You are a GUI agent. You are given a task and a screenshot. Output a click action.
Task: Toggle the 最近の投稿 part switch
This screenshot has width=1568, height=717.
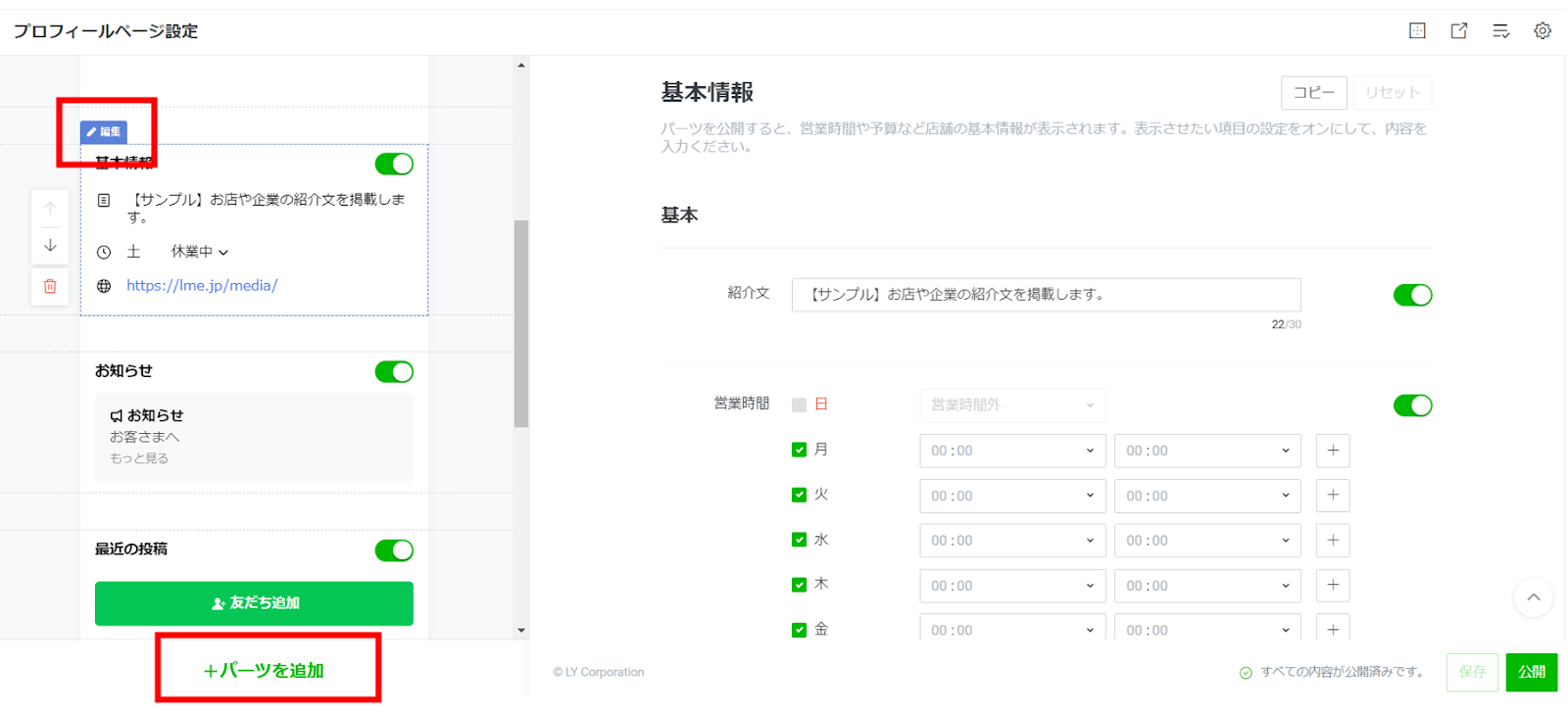click(x=394, y=550)
